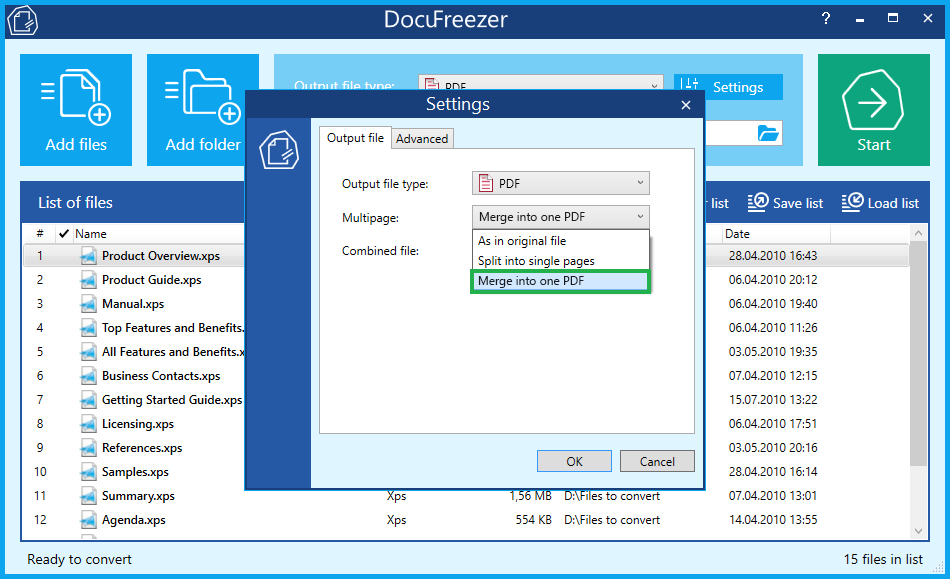Start conversion with the green Start button
This screenshot has width=950, height=579.
(x=874, y=110)
